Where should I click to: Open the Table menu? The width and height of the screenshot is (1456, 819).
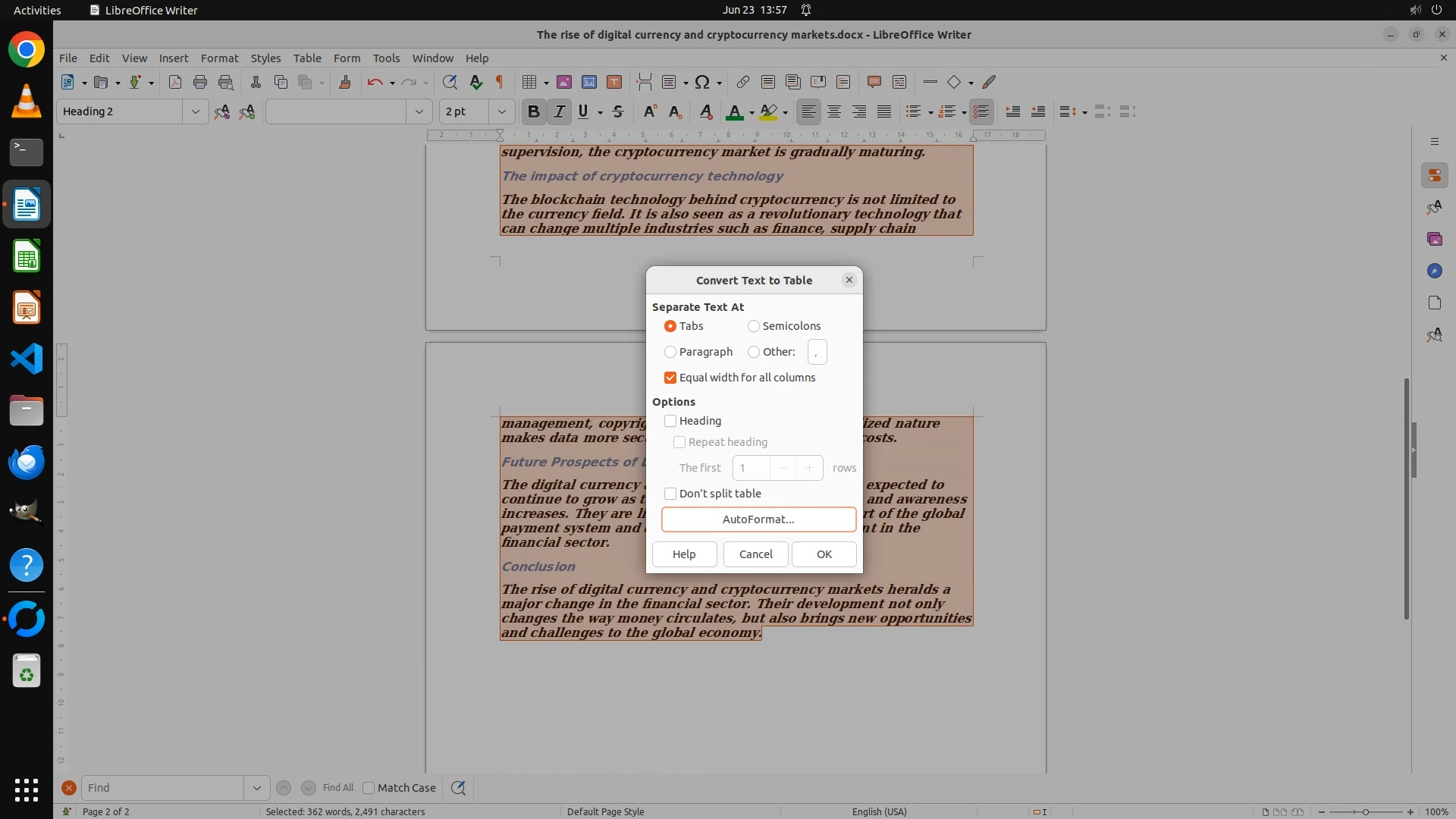point(307,58)
